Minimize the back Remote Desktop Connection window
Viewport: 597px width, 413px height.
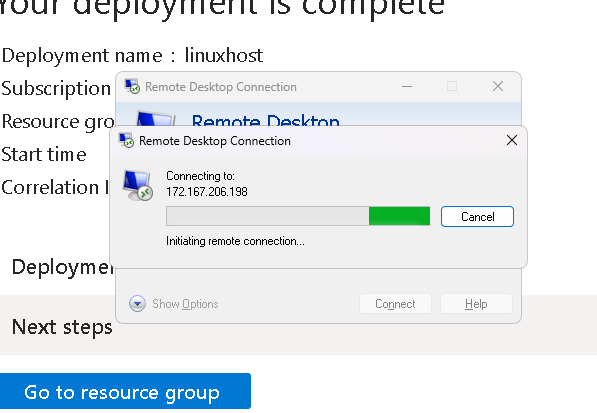pyautogui.click(x=407, y=86)
